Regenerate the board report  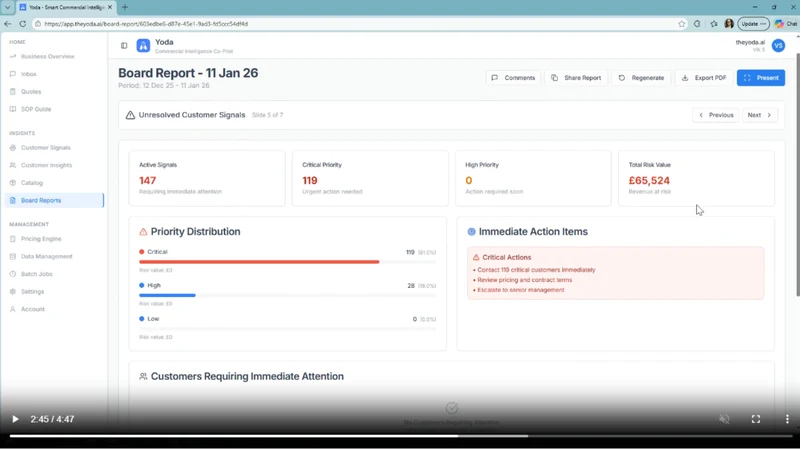point(641,78)
